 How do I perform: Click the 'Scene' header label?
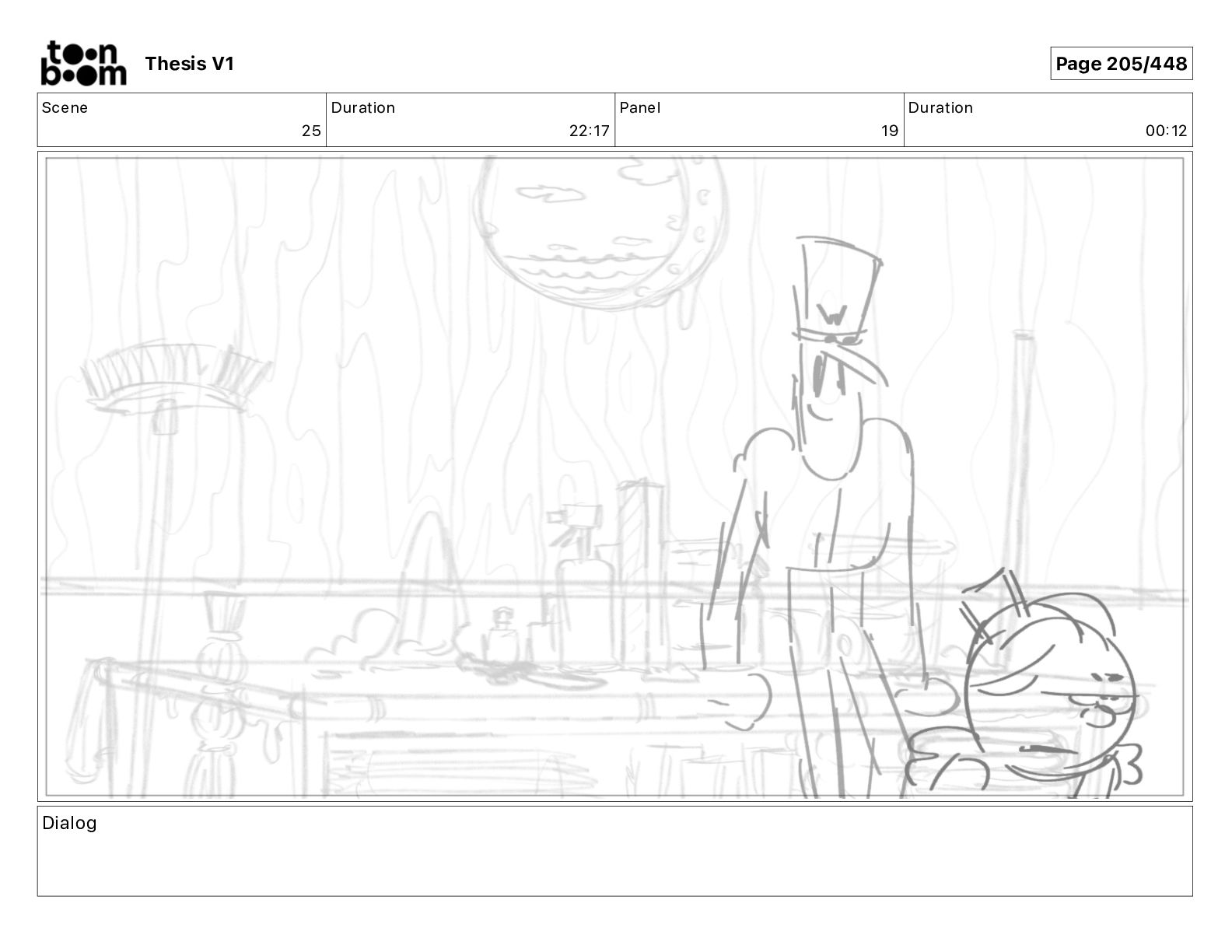tap(65, 107)
